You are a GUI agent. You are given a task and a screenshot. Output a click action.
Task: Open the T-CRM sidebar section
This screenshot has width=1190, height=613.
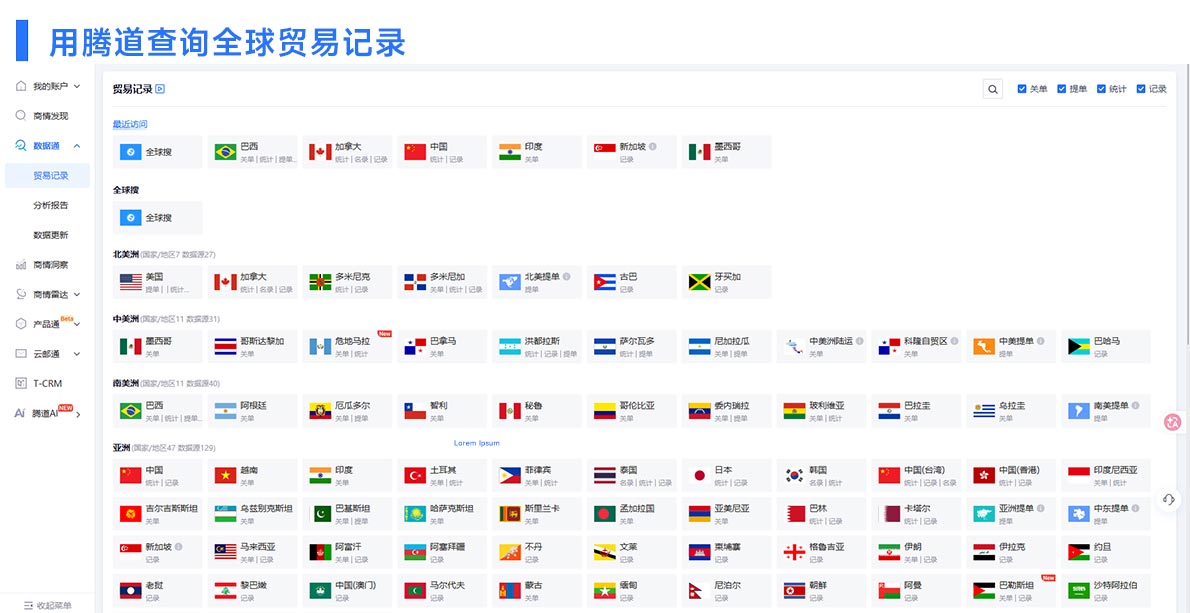(47, 382)
